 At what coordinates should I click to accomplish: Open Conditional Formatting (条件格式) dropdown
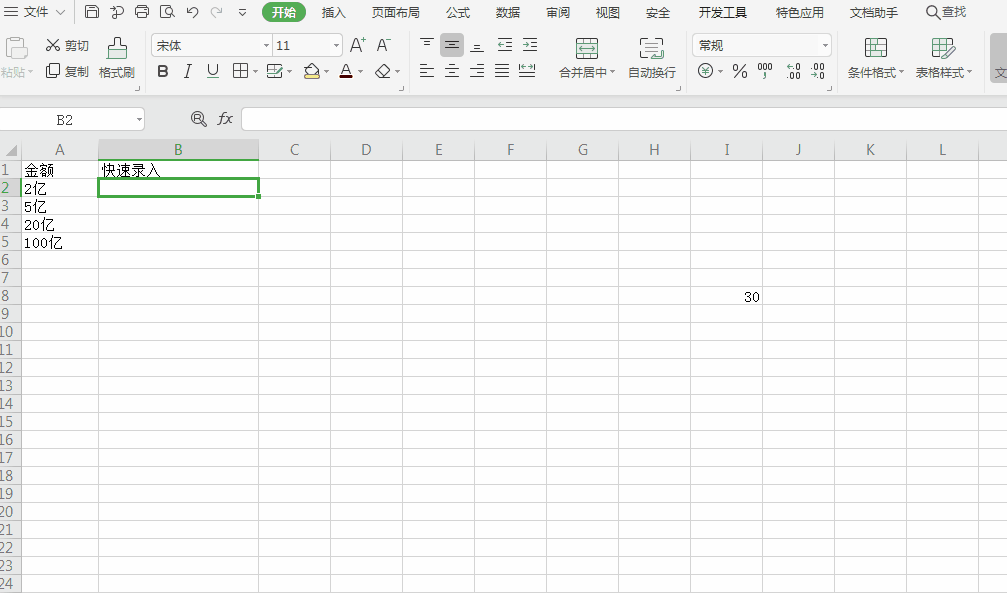point(875,58)
